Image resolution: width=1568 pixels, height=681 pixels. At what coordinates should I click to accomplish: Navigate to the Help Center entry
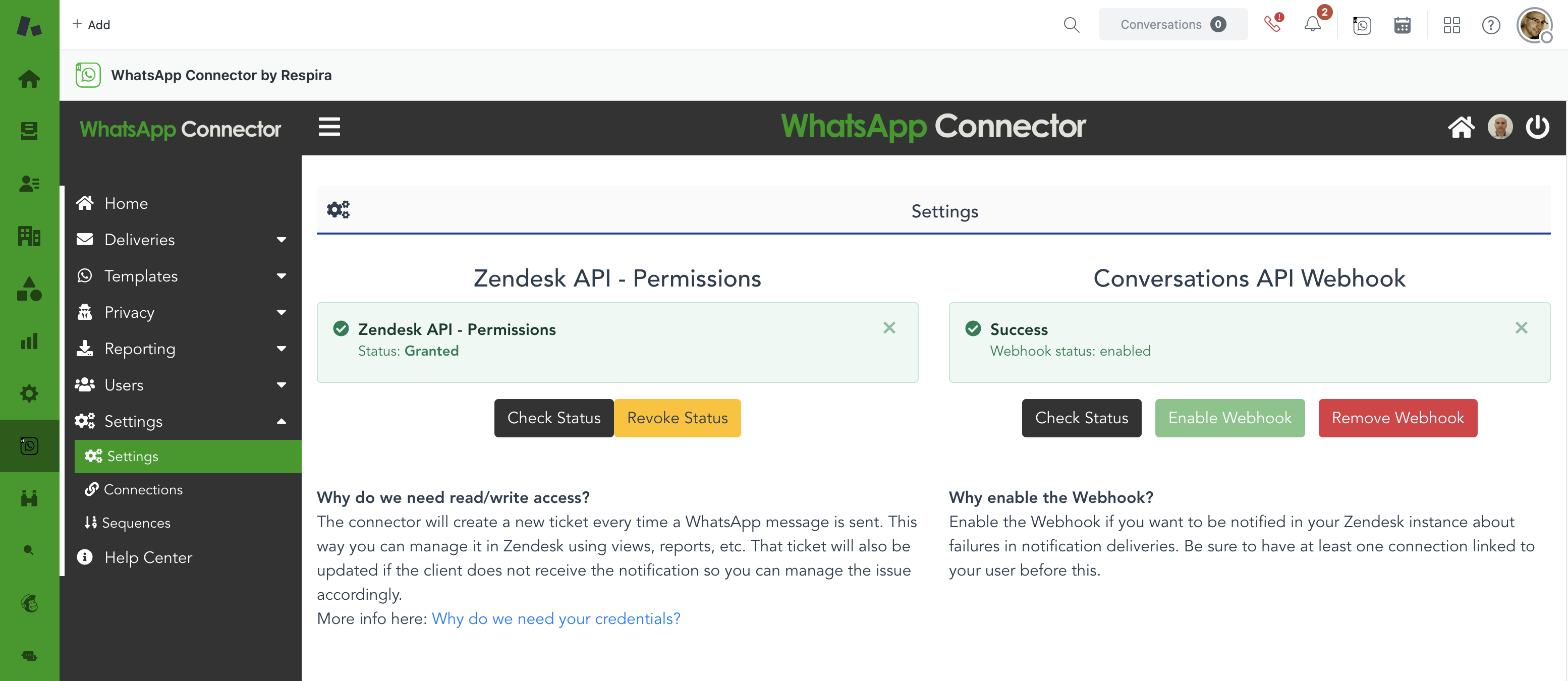(148, 557)
